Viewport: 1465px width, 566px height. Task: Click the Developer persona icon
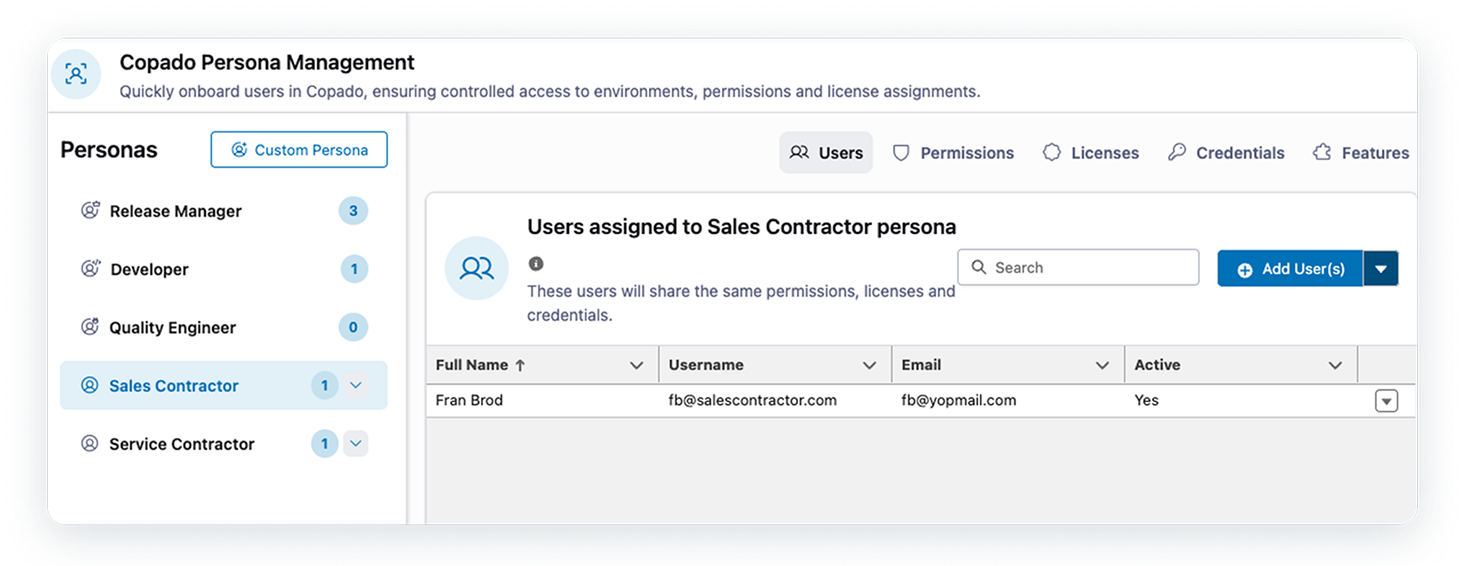tap(90, 269)
